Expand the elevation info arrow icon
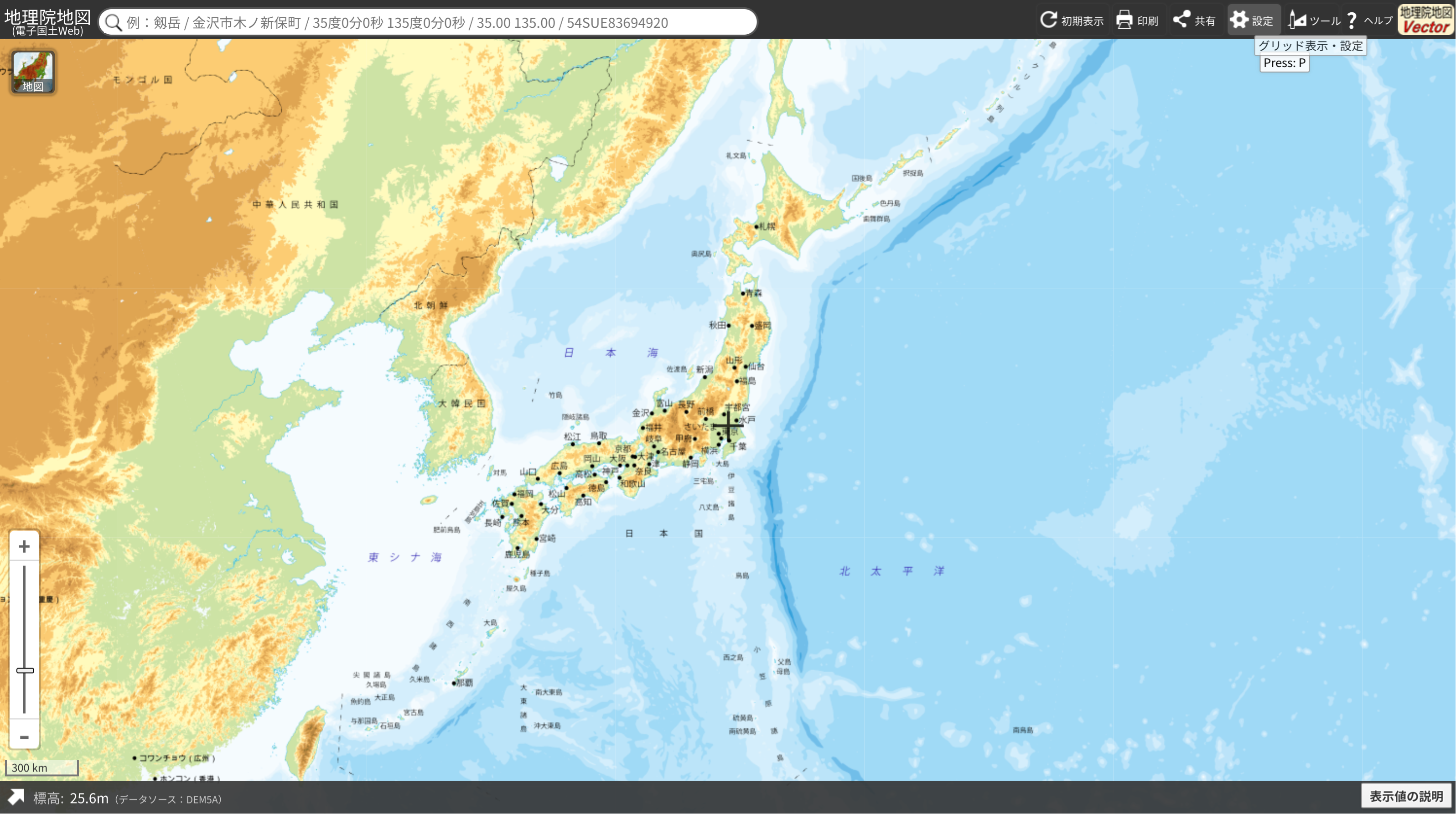The image size is (1456, 814). pos(16,797)
